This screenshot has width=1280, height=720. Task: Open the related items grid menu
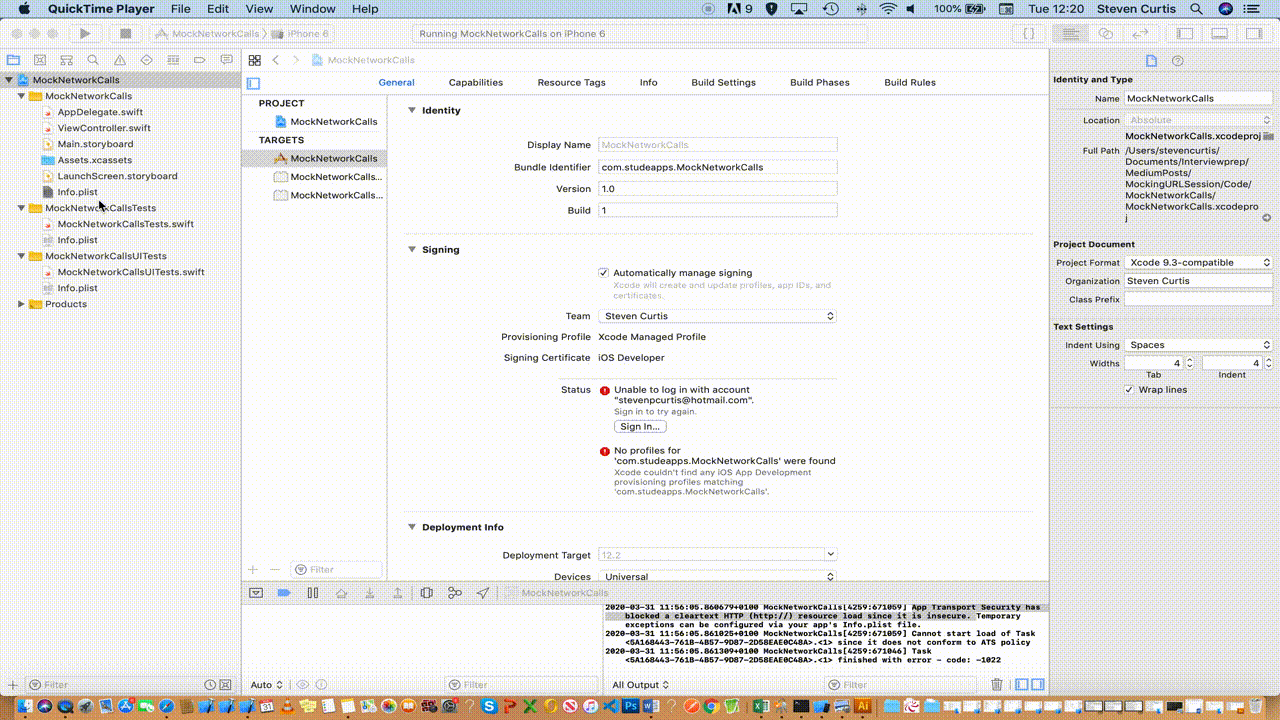[255, 60]
